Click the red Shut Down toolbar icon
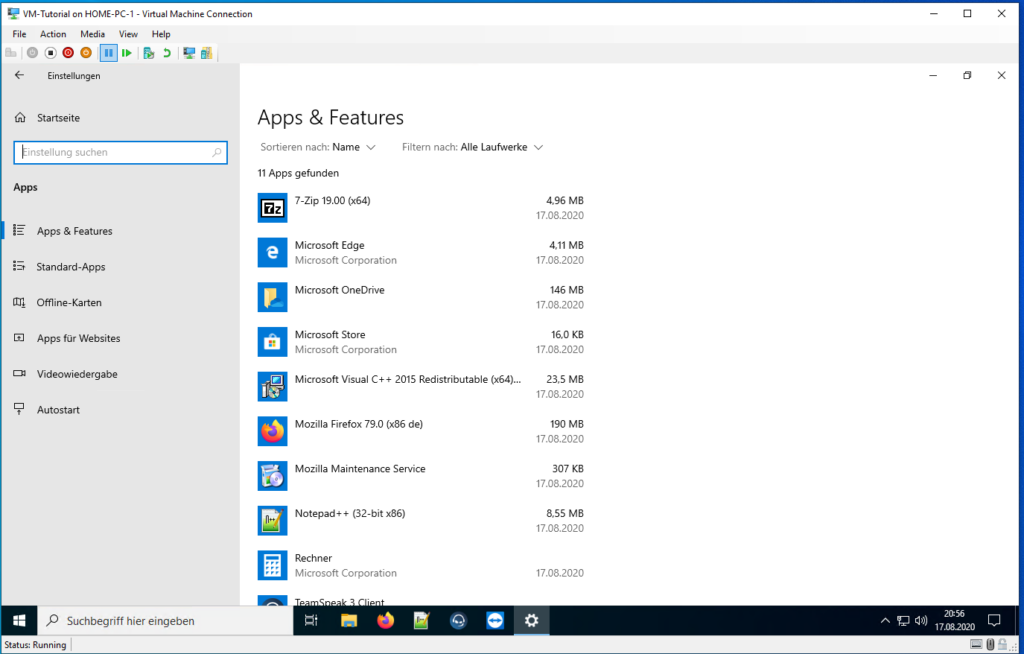1024x654 pixels. click(x=68, y=53)
